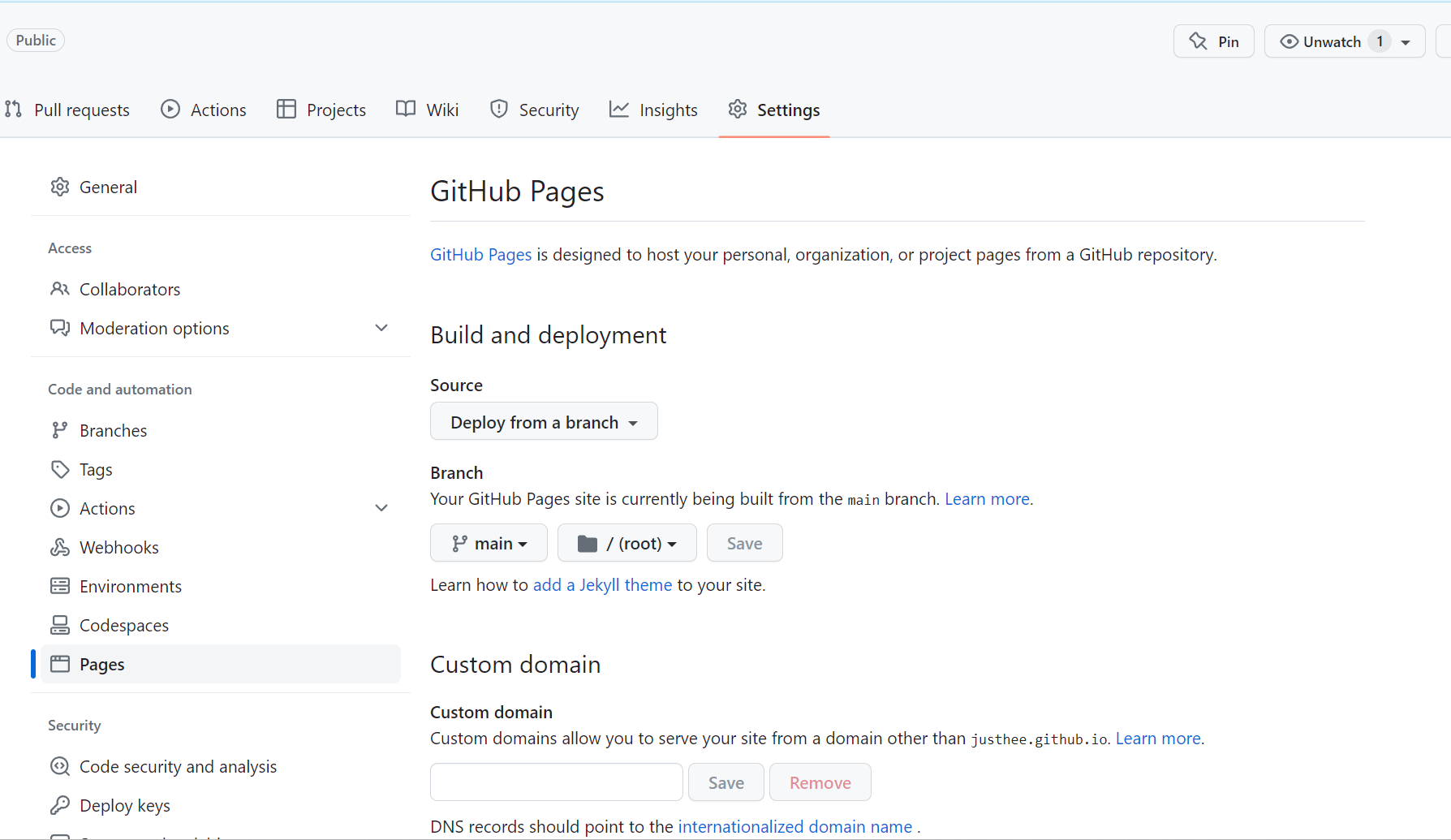
Task: Click the Environments server icon
Action: 60,586
